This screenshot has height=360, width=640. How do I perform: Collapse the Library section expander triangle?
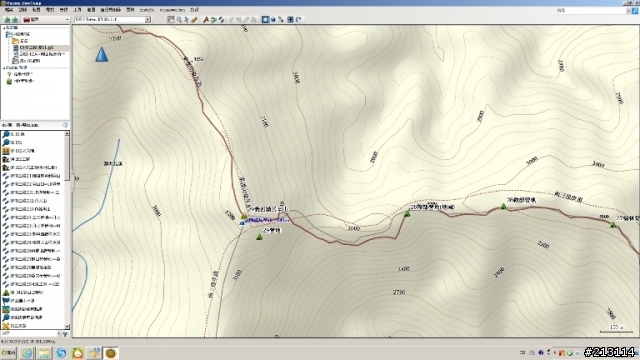(x=4, y=28)
